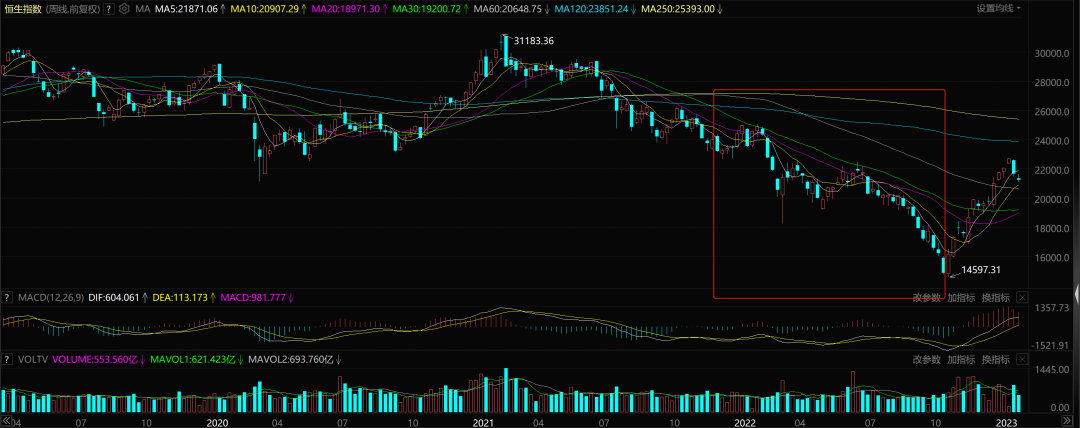This screenshot has width=1080, height=428.
Task: Click the VOLTV indicator label
Action: (x=32, y=359)
